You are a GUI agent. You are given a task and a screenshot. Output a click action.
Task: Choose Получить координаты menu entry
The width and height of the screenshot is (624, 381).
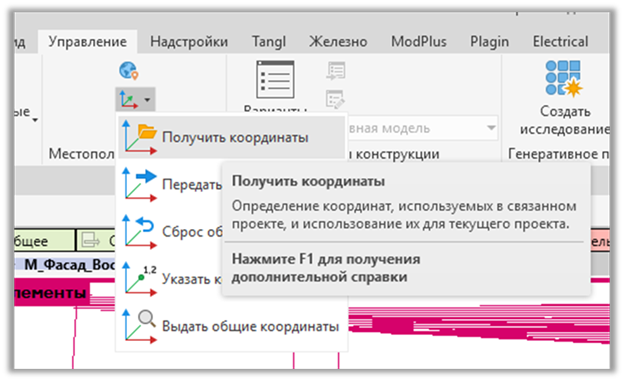pos(231,137)
